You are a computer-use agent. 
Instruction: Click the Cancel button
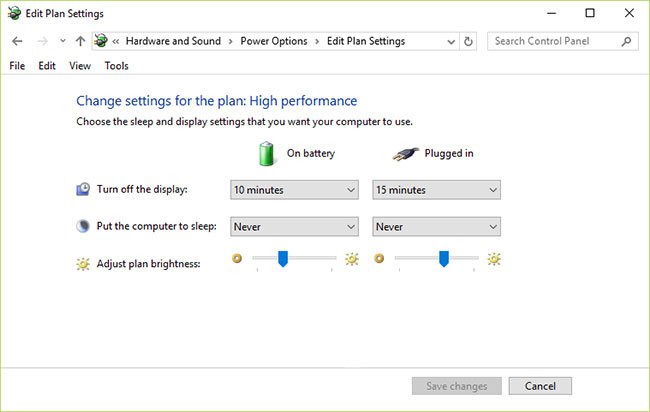tap(540, 386)
